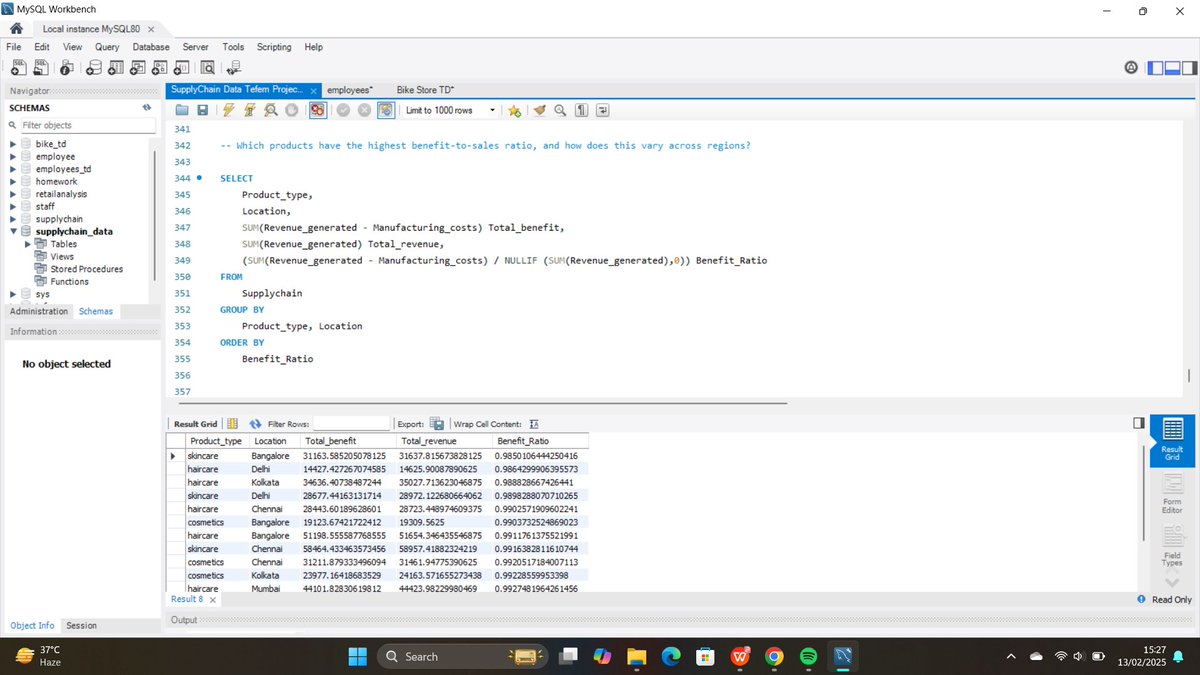This screenshot has height=675, width=1200.
Task: Switch to the Bike Store TD* tab
Action: point(426,90)
